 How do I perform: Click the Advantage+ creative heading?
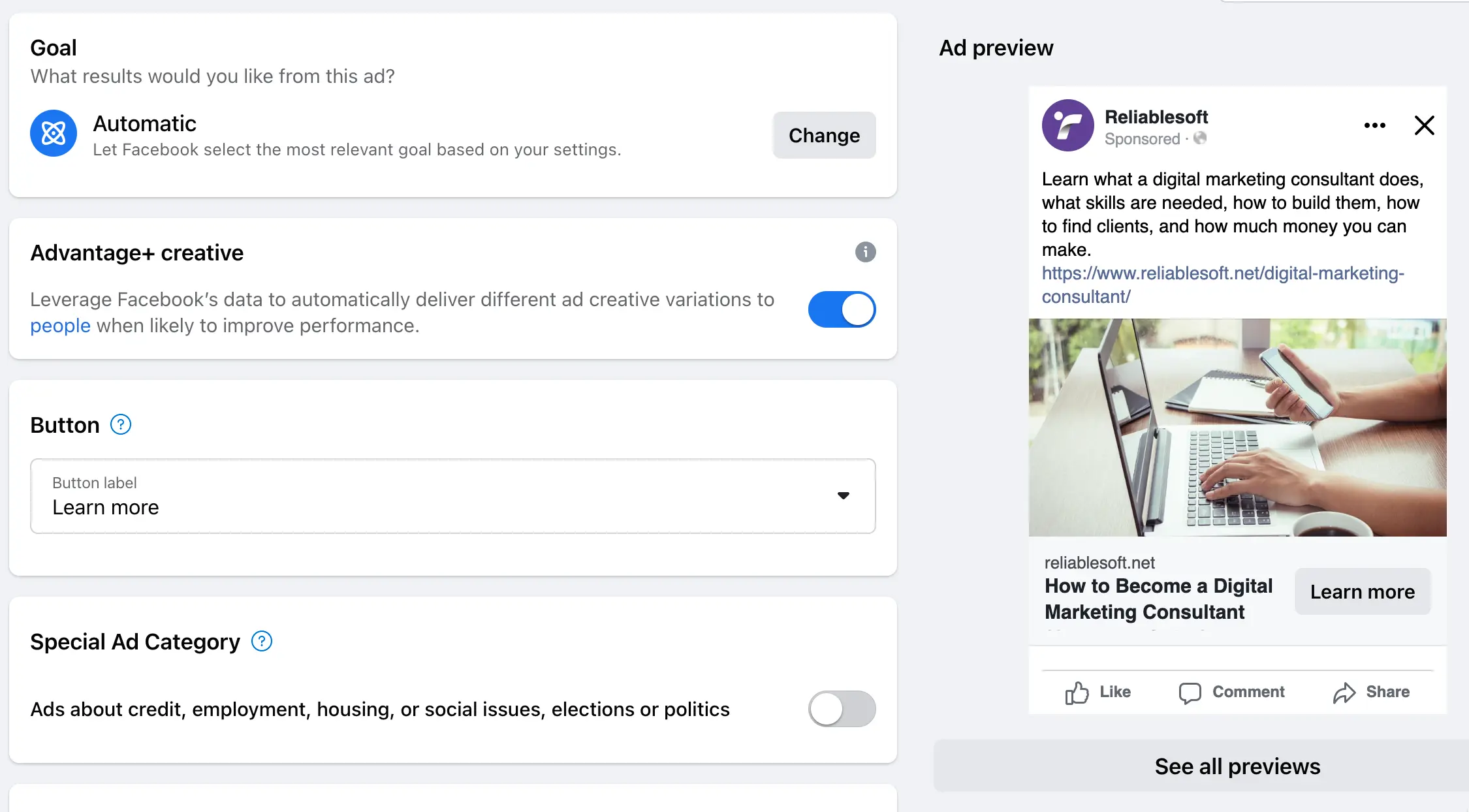coord(136,253)
